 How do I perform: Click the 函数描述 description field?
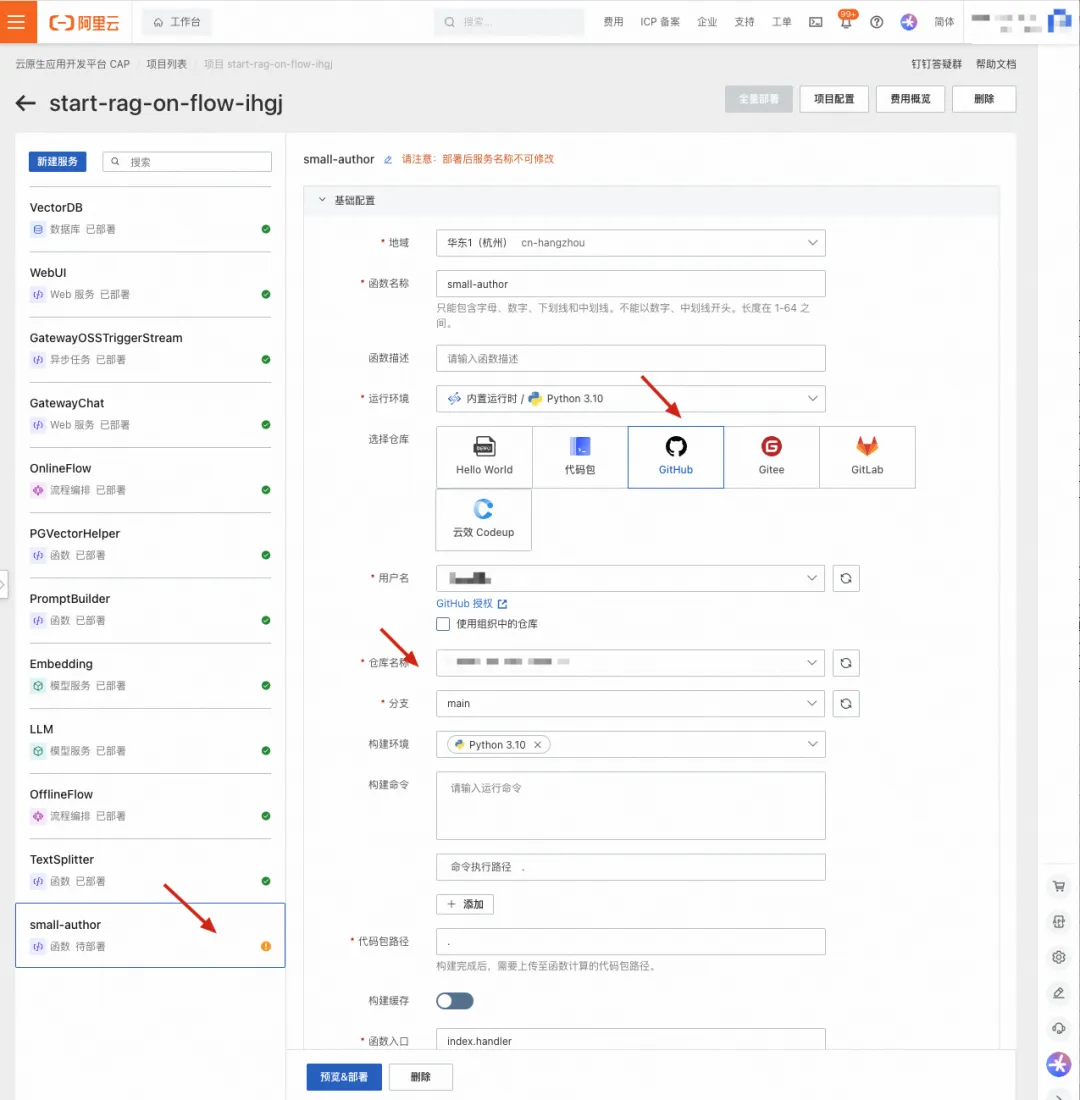click(x=631, y=358)
